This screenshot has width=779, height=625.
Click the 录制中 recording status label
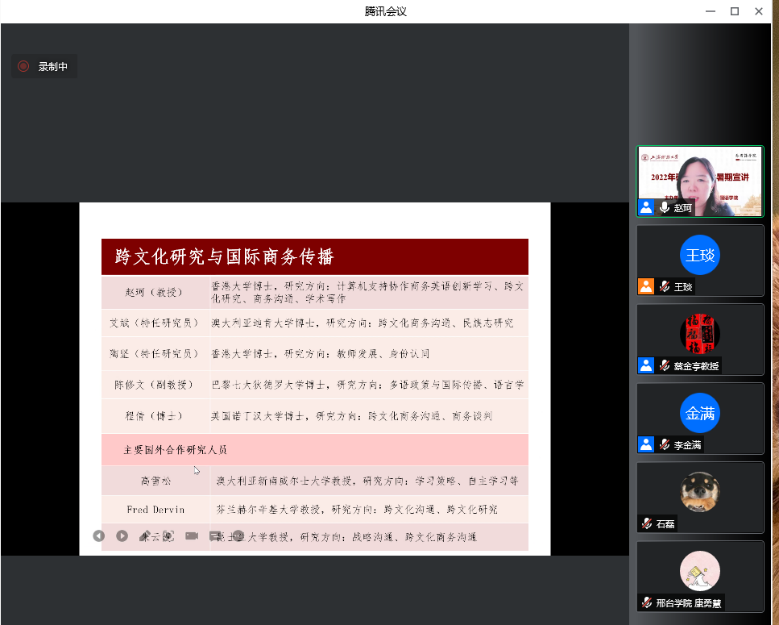point(53,67)
